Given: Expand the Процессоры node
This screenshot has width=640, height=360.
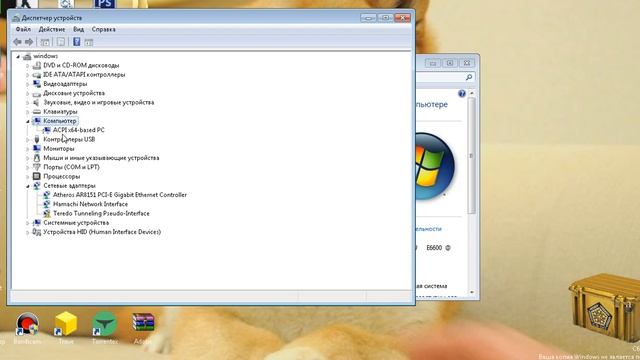Looking at the screenshot, I should point(28,177).
